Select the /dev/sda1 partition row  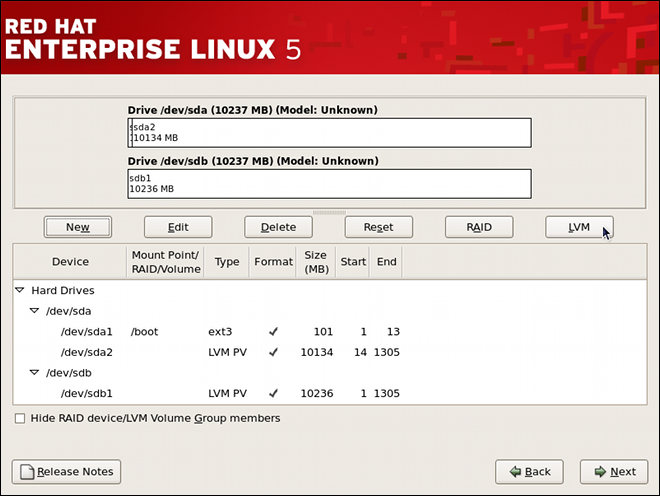[x=330, y=332]
